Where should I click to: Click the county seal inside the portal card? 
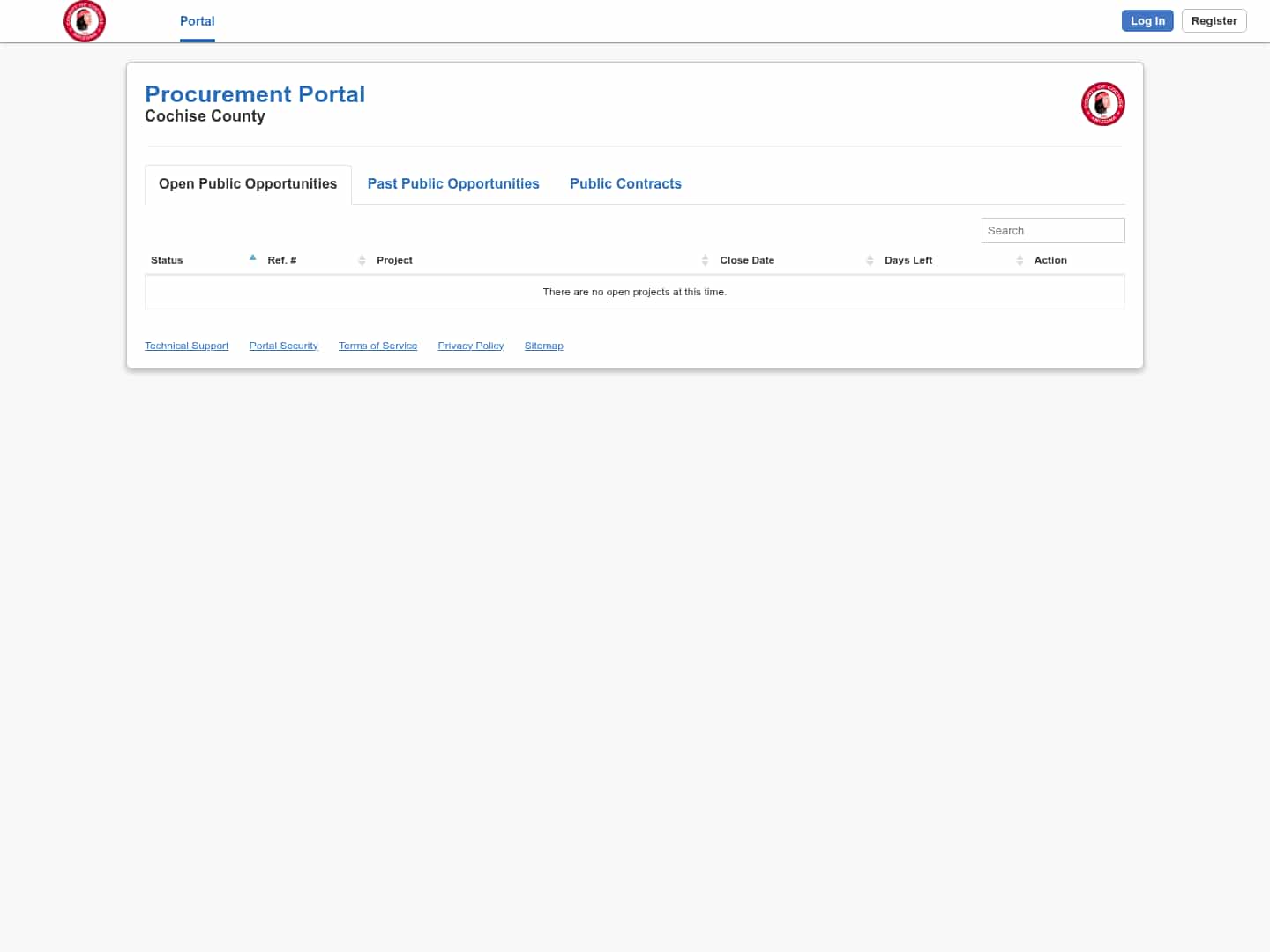coord(1102,103)
